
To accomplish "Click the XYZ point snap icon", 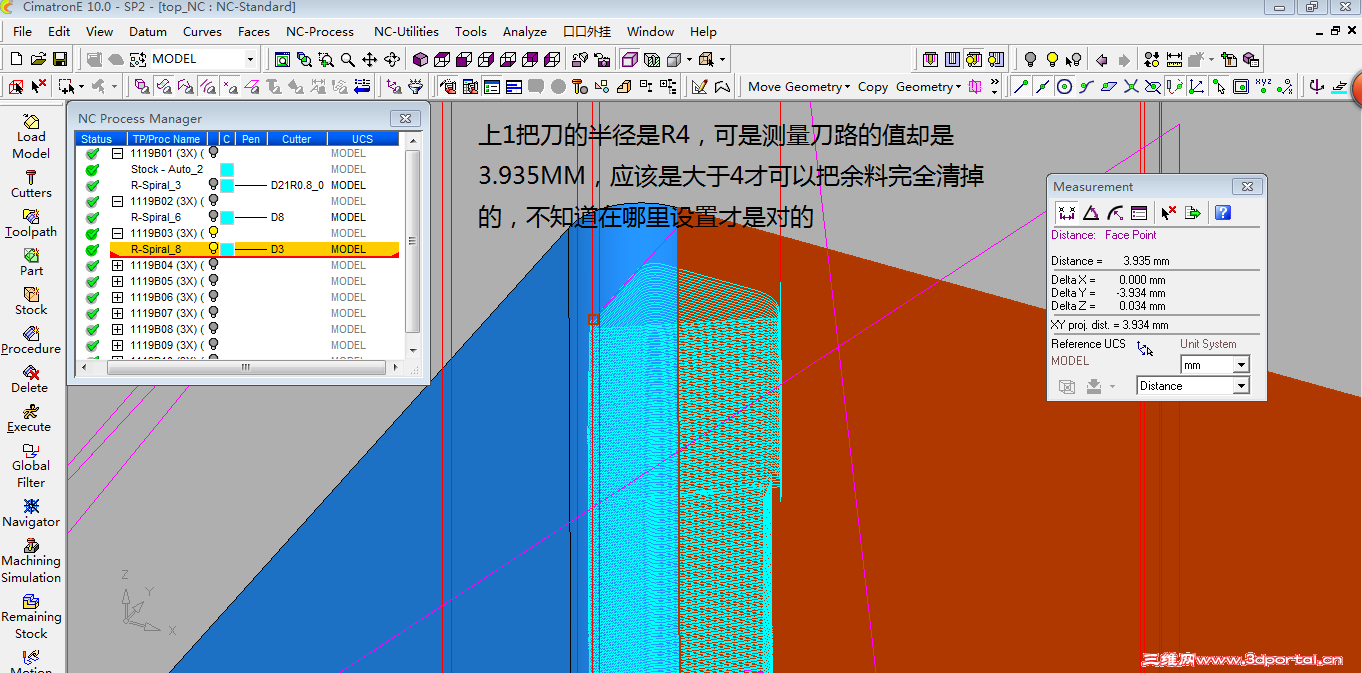I will pyautogui.click(x=1263, y=87).
